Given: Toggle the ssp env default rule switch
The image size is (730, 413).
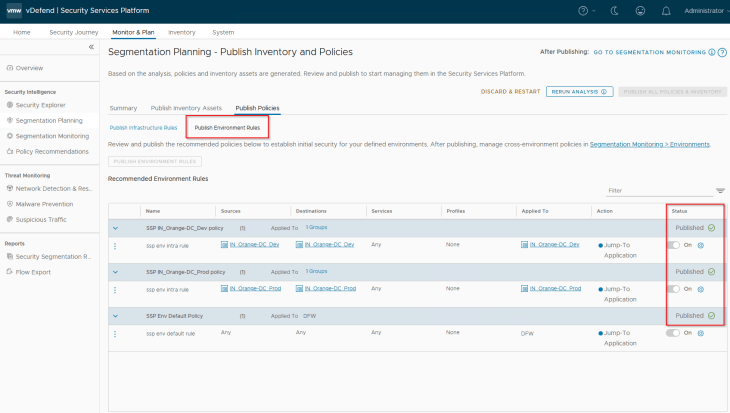Looking at the screenshot, I should click(674, 332).
